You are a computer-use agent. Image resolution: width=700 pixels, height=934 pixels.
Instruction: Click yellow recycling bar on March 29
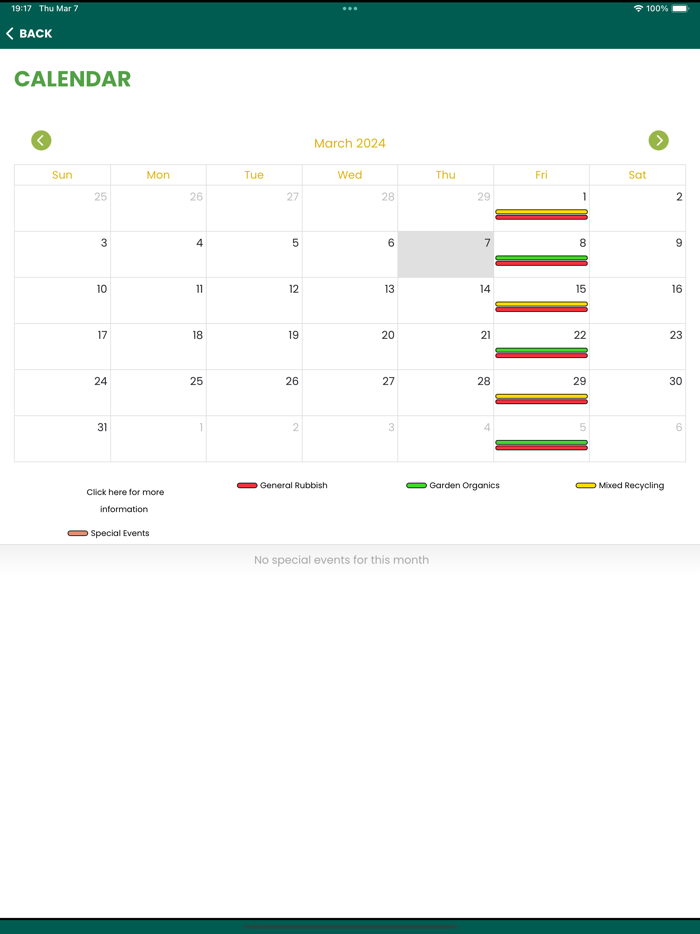(x=542, y=396)
